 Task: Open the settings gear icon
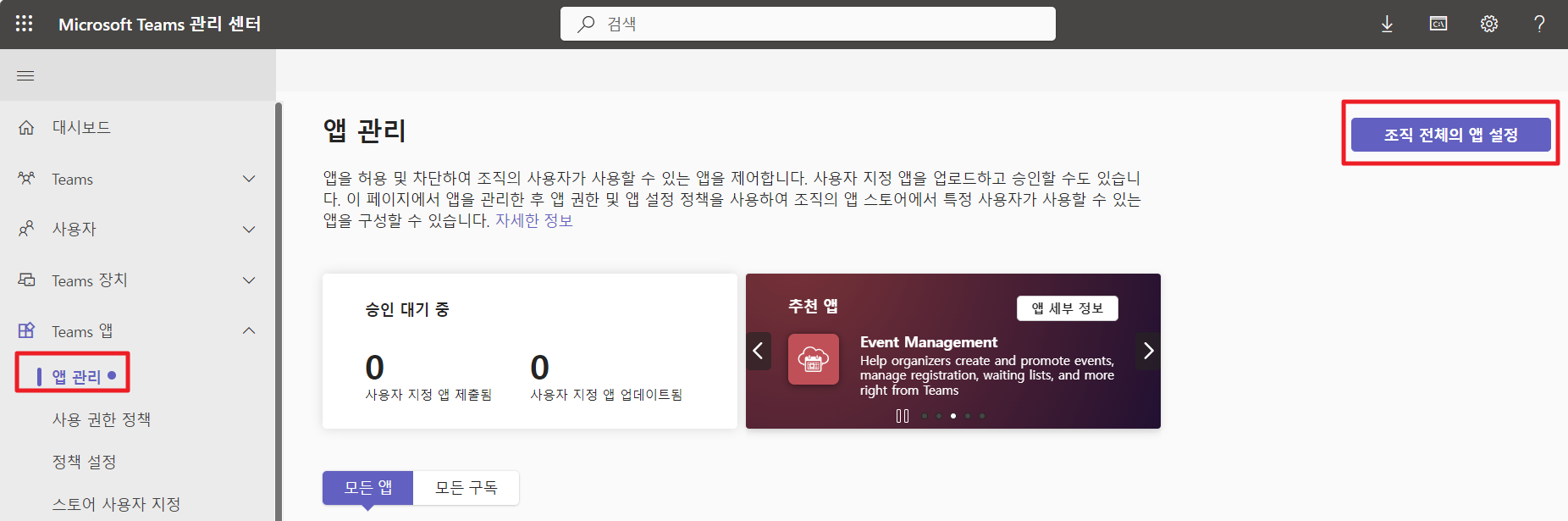point(1489,24)
